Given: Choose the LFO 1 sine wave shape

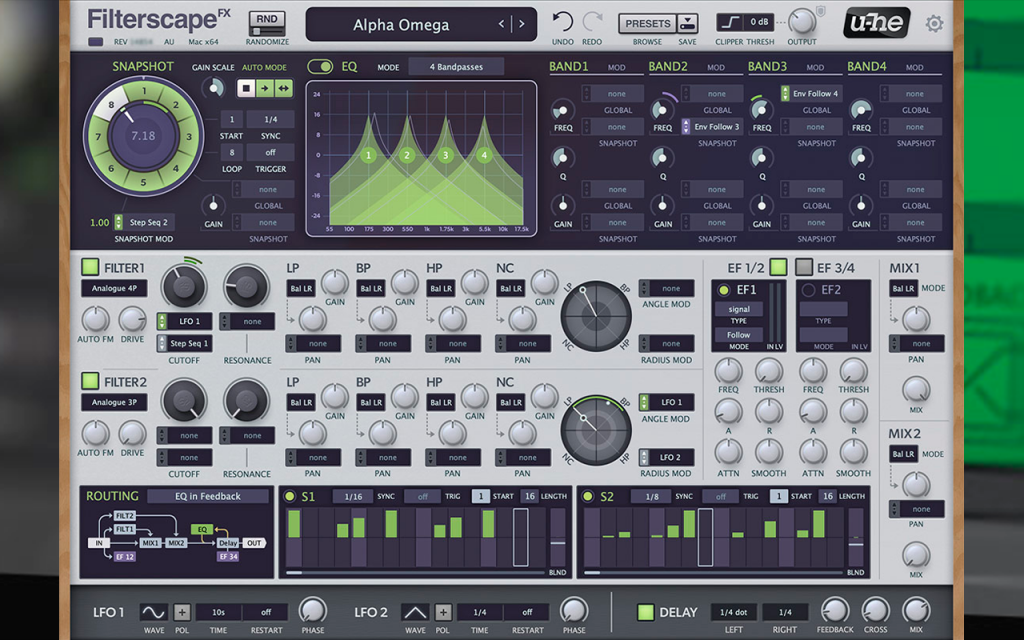Looking at the screenshot, I should click(153, 613).
